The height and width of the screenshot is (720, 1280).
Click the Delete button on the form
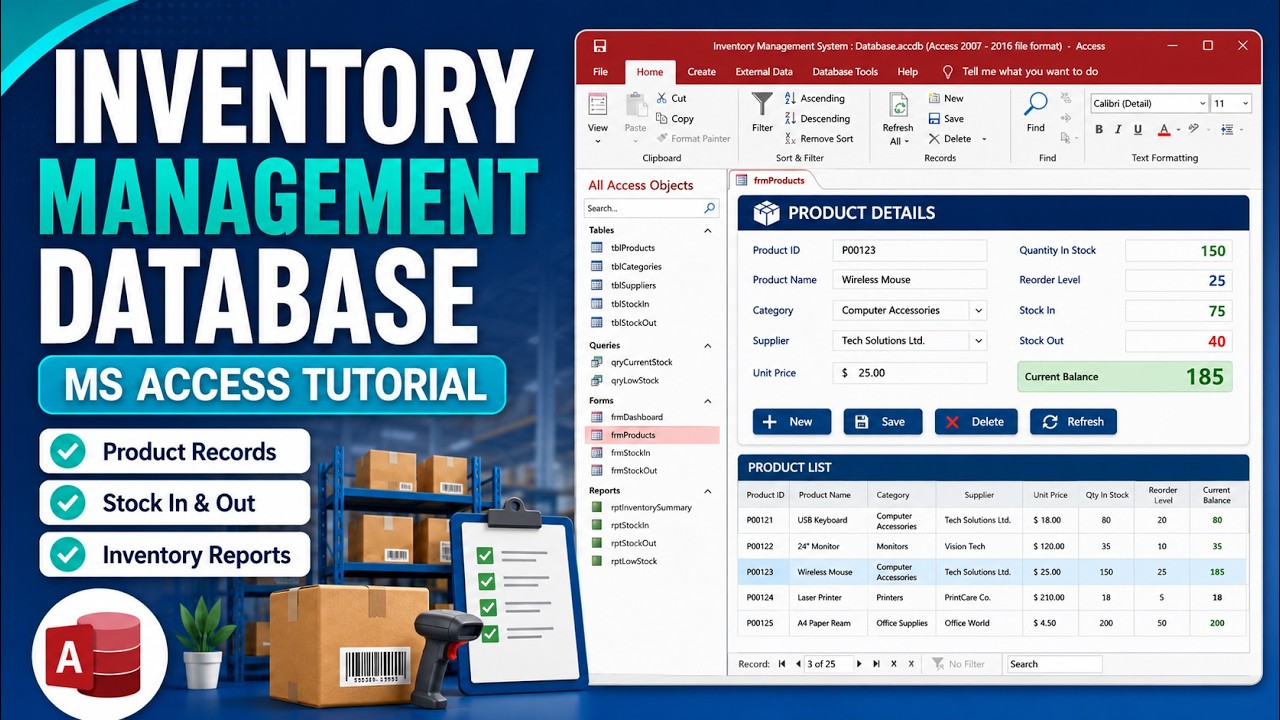click(x=976, y=422)
